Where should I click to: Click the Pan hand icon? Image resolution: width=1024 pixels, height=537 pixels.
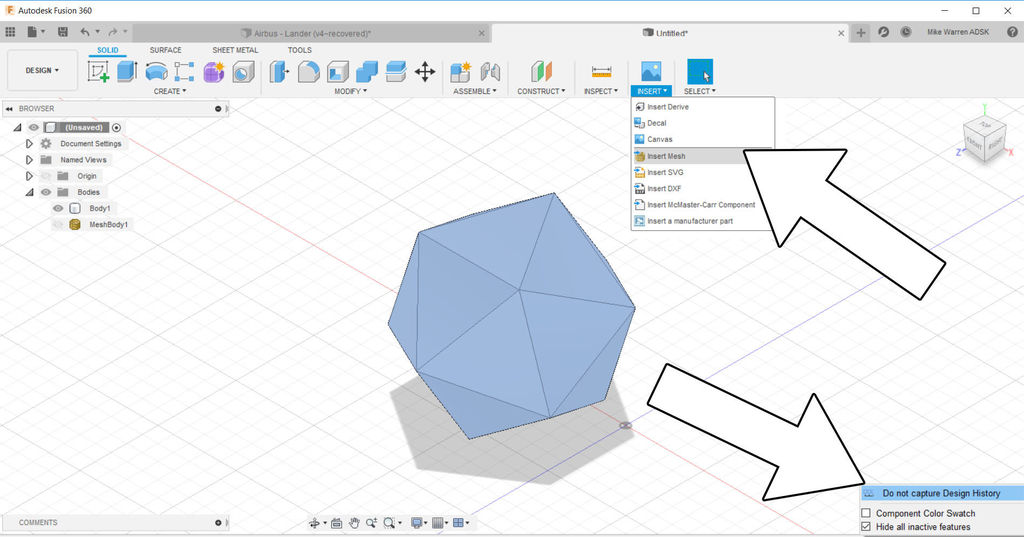354,523
